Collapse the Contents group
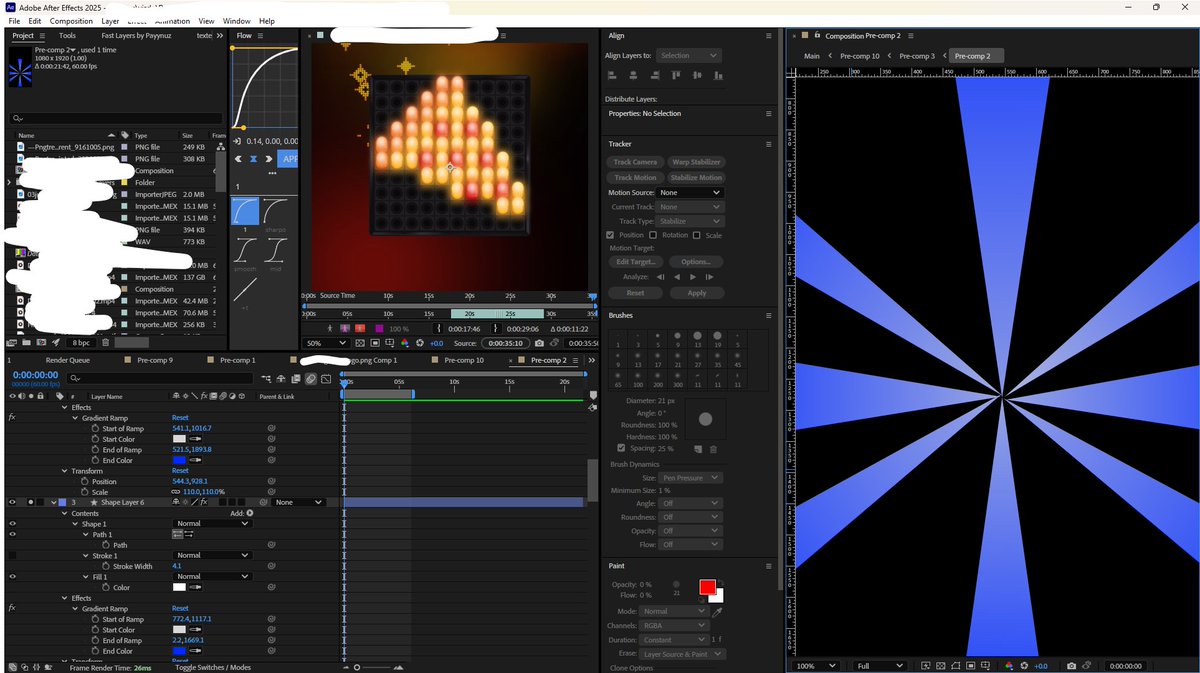This screenshot has width=1200, height=673. pyautogui.click(x=65, y=513)
